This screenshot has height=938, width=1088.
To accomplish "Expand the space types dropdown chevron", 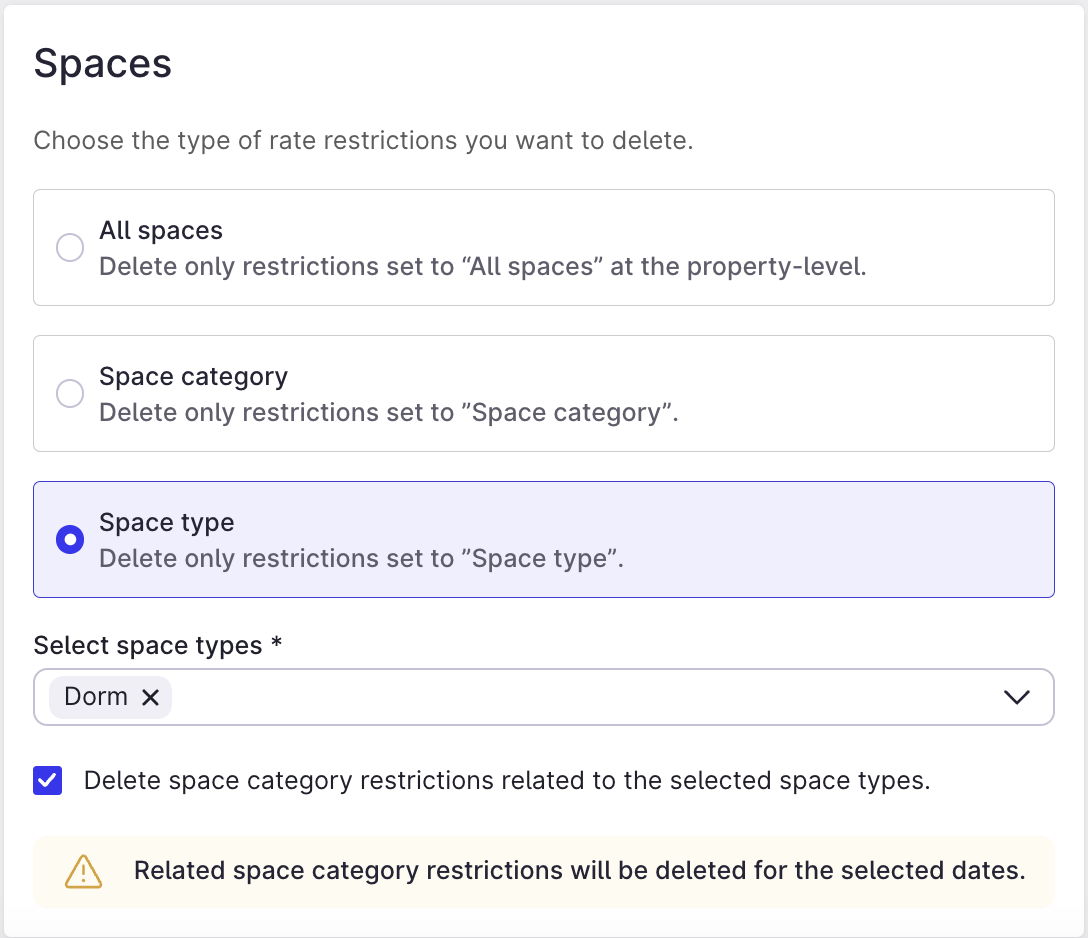I will tap(1016, 697).
